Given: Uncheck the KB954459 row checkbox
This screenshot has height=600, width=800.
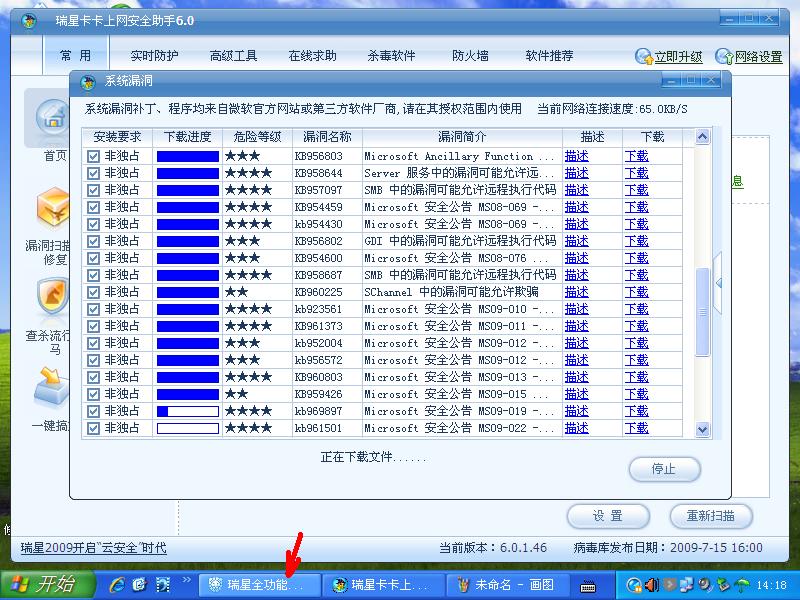Looking at the screenshot, I should [x=93, y=207].
